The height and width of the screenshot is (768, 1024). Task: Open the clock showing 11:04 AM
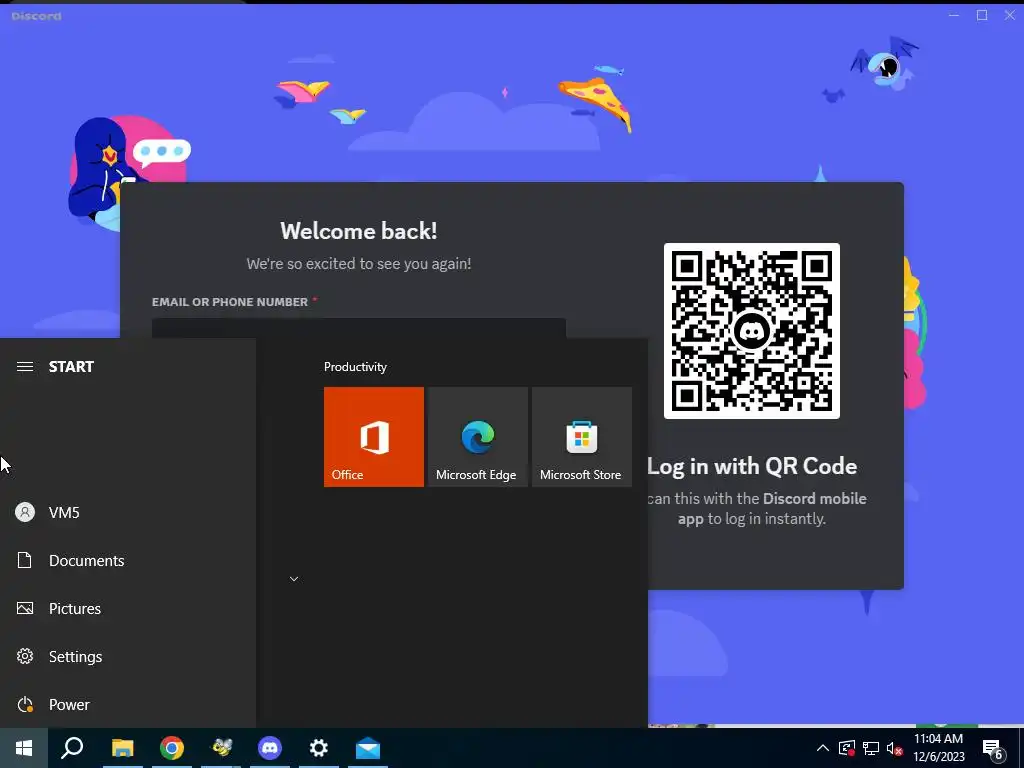[938, 748]
